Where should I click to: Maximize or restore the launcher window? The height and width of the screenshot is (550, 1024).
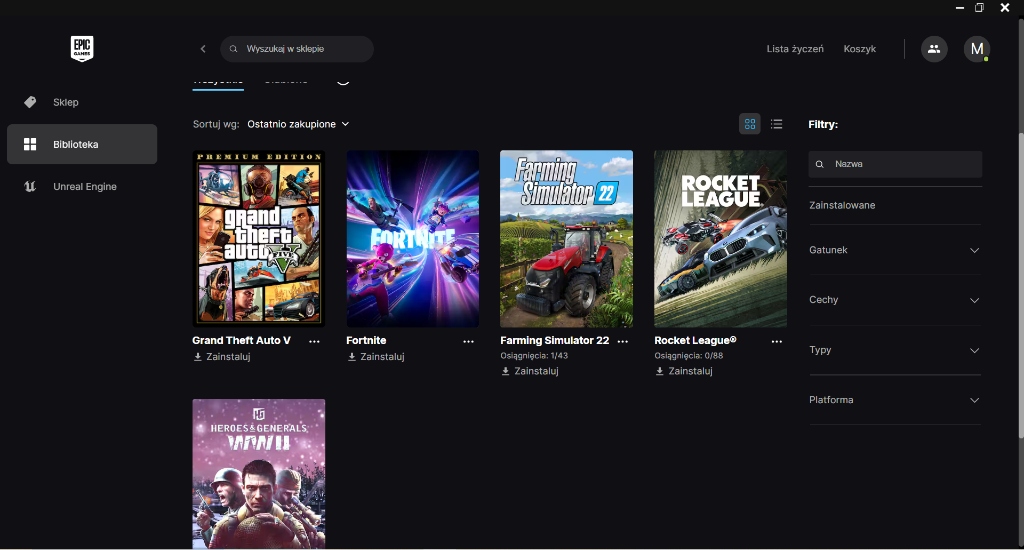979,8
